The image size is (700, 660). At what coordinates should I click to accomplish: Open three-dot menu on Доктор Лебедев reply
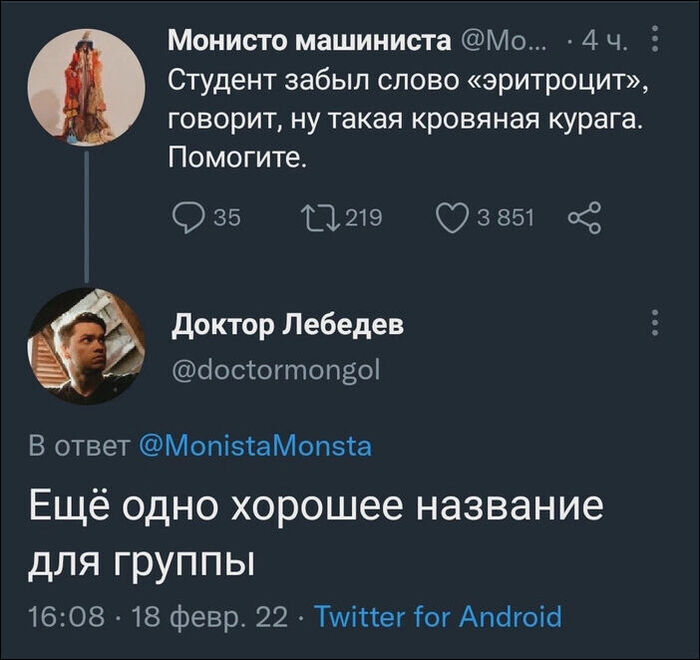point(654,323)
